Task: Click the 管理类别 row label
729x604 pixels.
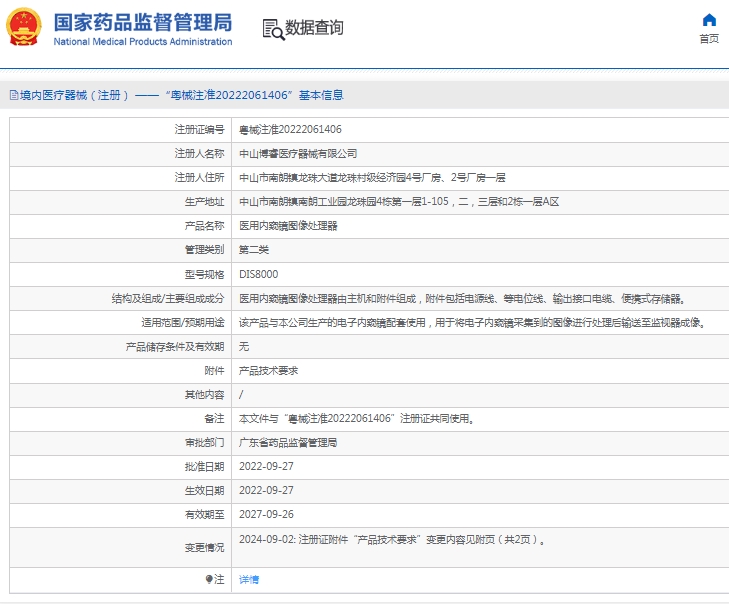Action: pyautogui.click(x=205, y=250)
